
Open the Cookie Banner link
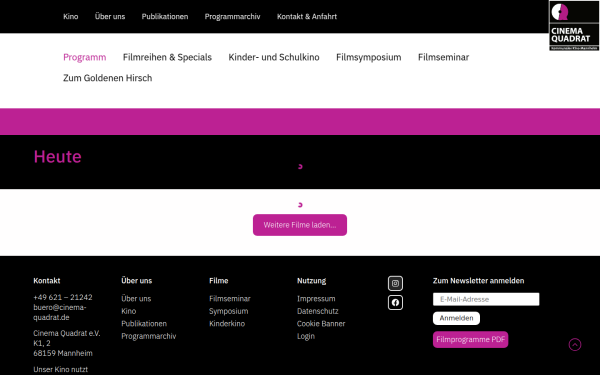[321, 324]
